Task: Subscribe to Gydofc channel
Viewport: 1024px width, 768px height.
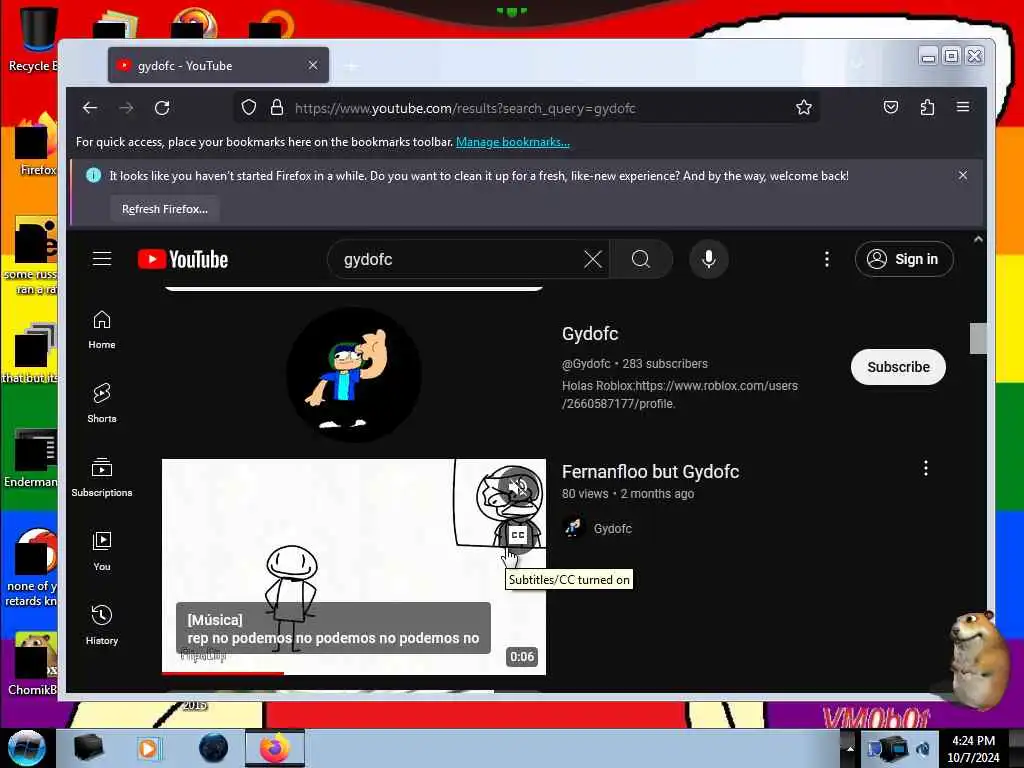Action: 898,367
